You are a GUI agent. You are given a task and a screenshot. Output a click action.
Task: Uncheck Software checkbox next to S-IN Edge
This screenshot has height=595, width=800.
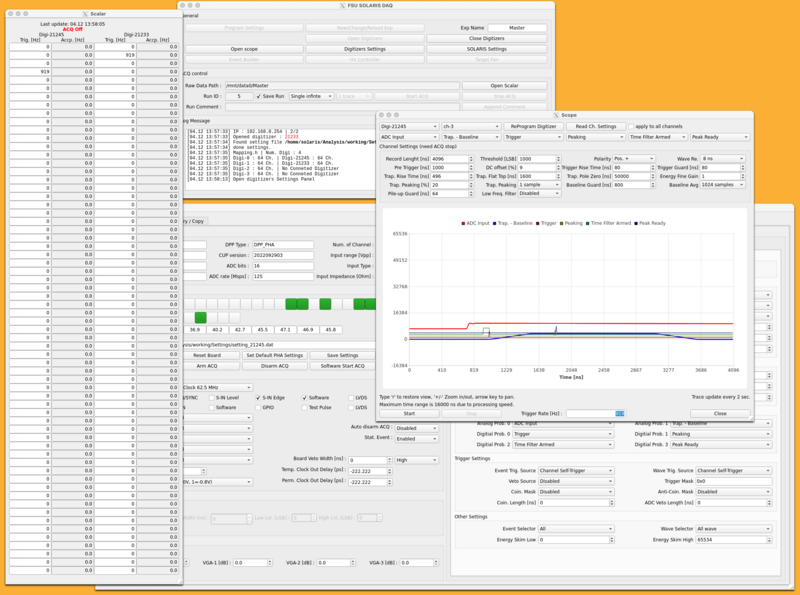[305, 398]
